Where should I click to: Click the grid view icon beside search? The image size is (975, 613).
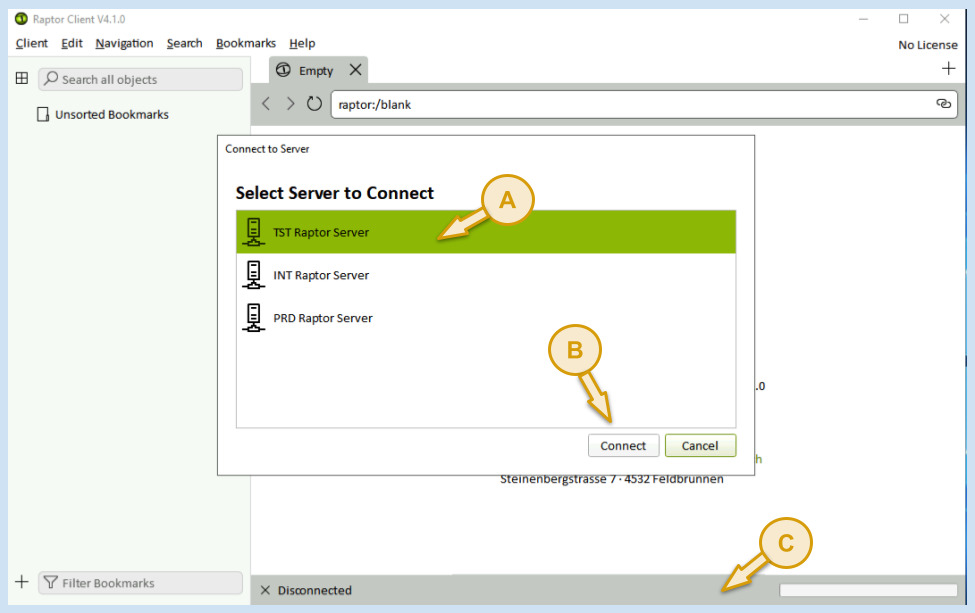coord(21,79)
